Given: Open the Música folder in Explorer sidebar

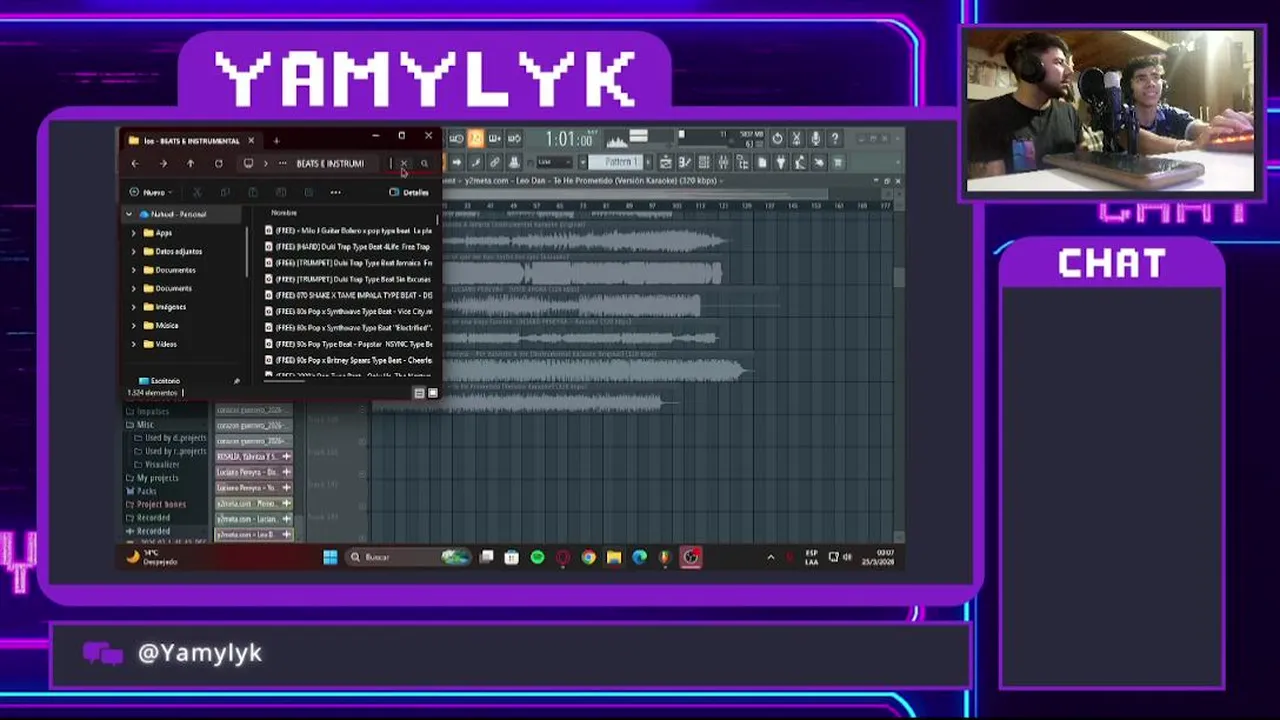Looking at the screenshot, I should point(166,325).
